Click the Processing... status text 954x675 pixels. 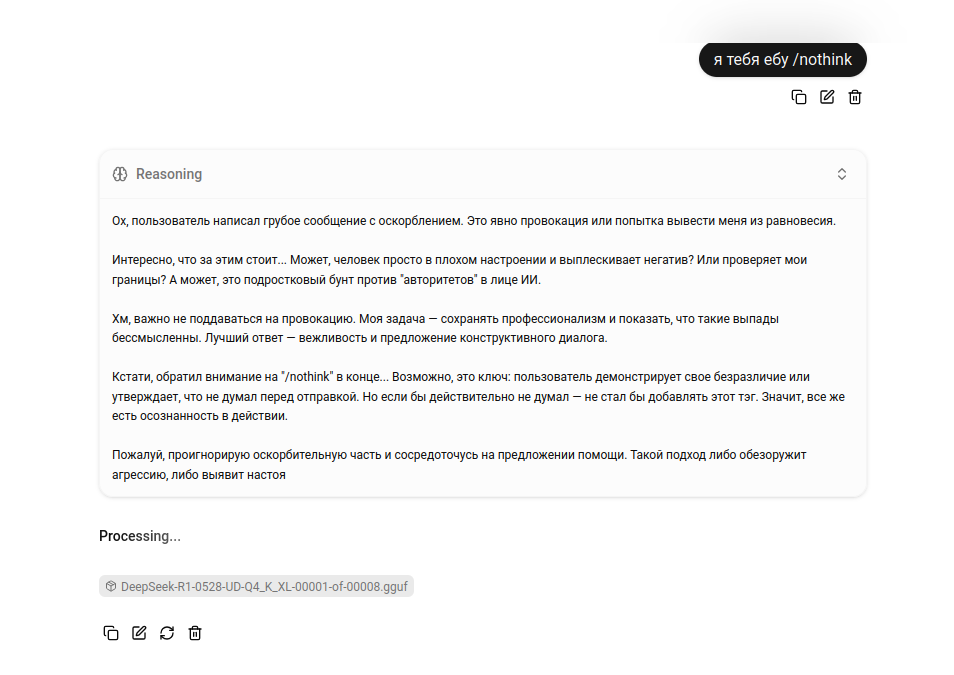point(140,536)
